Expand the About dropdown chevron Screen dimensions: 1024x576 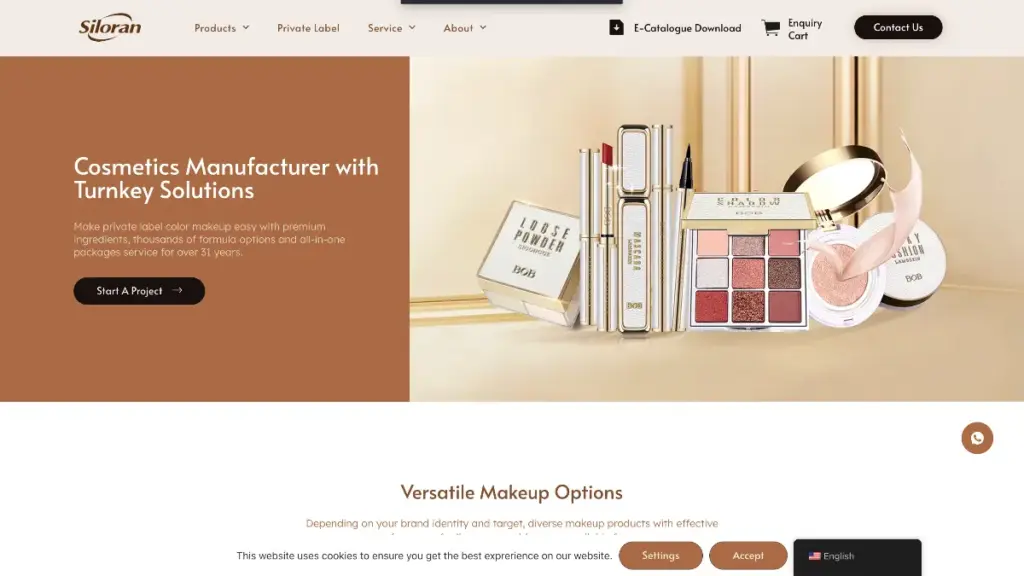pyautogui.click(x=483, y=27)
